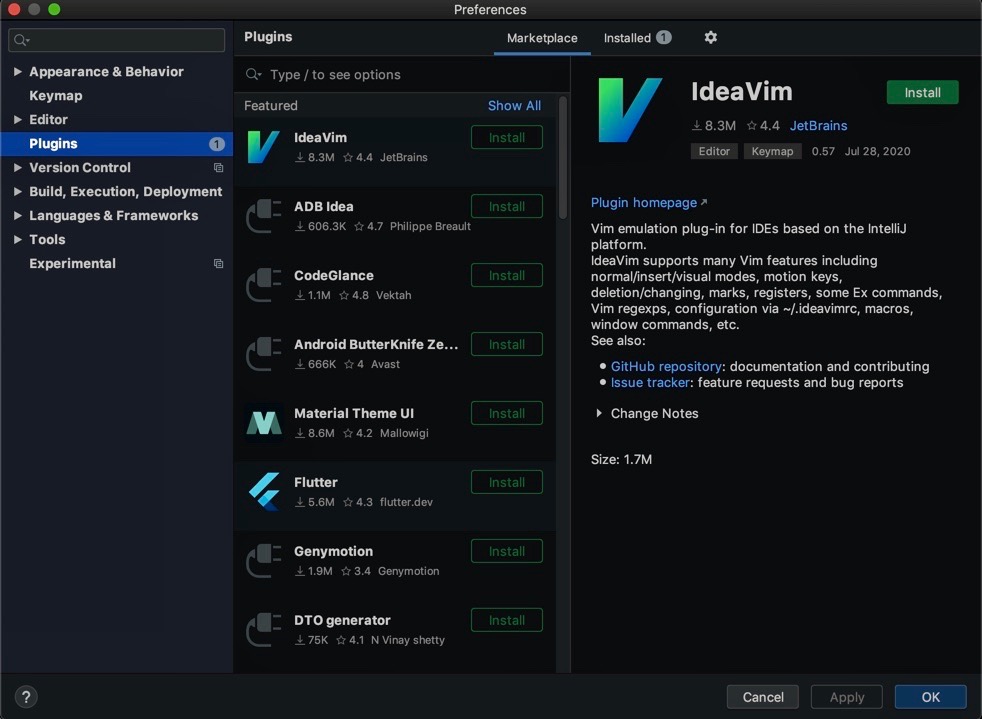Install IdeaVim from the featured list
Screen dimensions: 982x719
pos(507,138)
